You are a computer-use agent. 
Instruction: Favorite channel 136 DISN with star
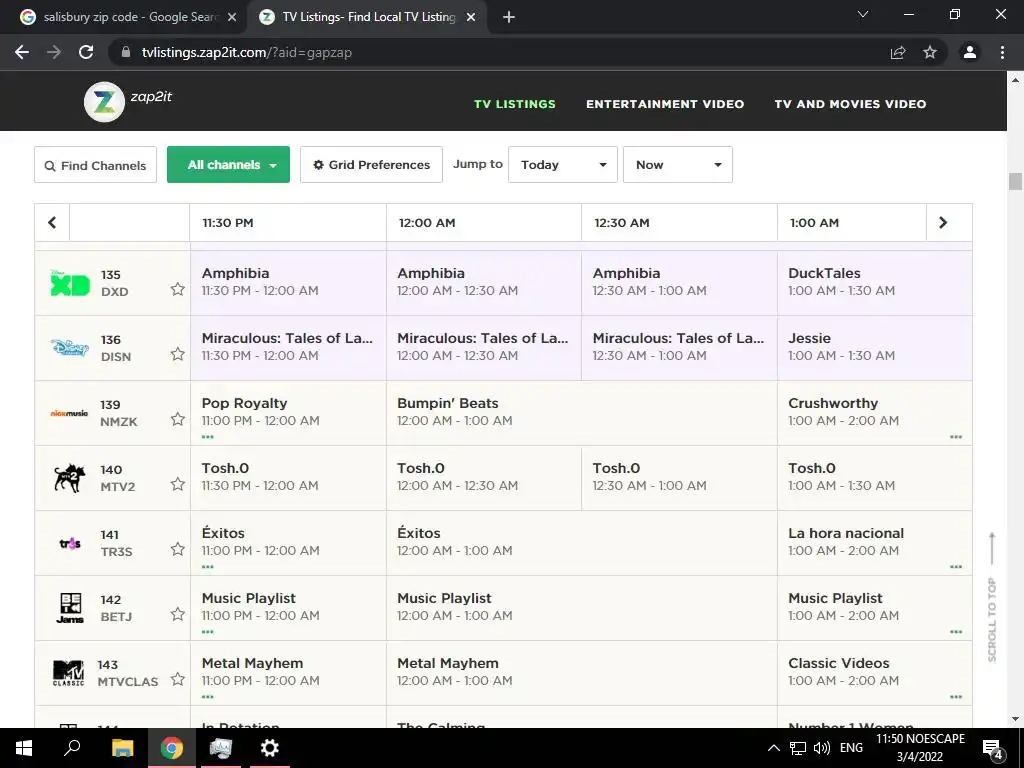[178, 354]
